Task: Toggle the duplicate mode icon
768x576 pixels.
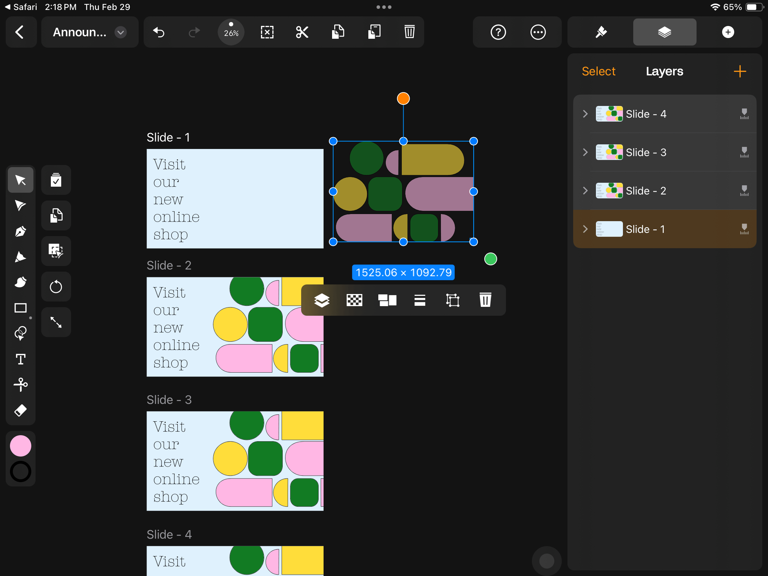Action: 56,216
